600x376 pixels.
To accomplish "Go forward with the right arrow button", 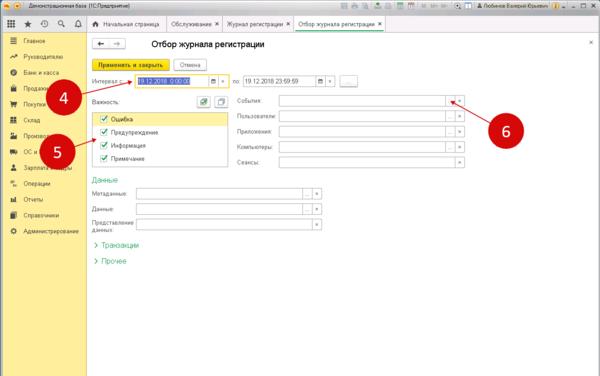I will (117, 44).
